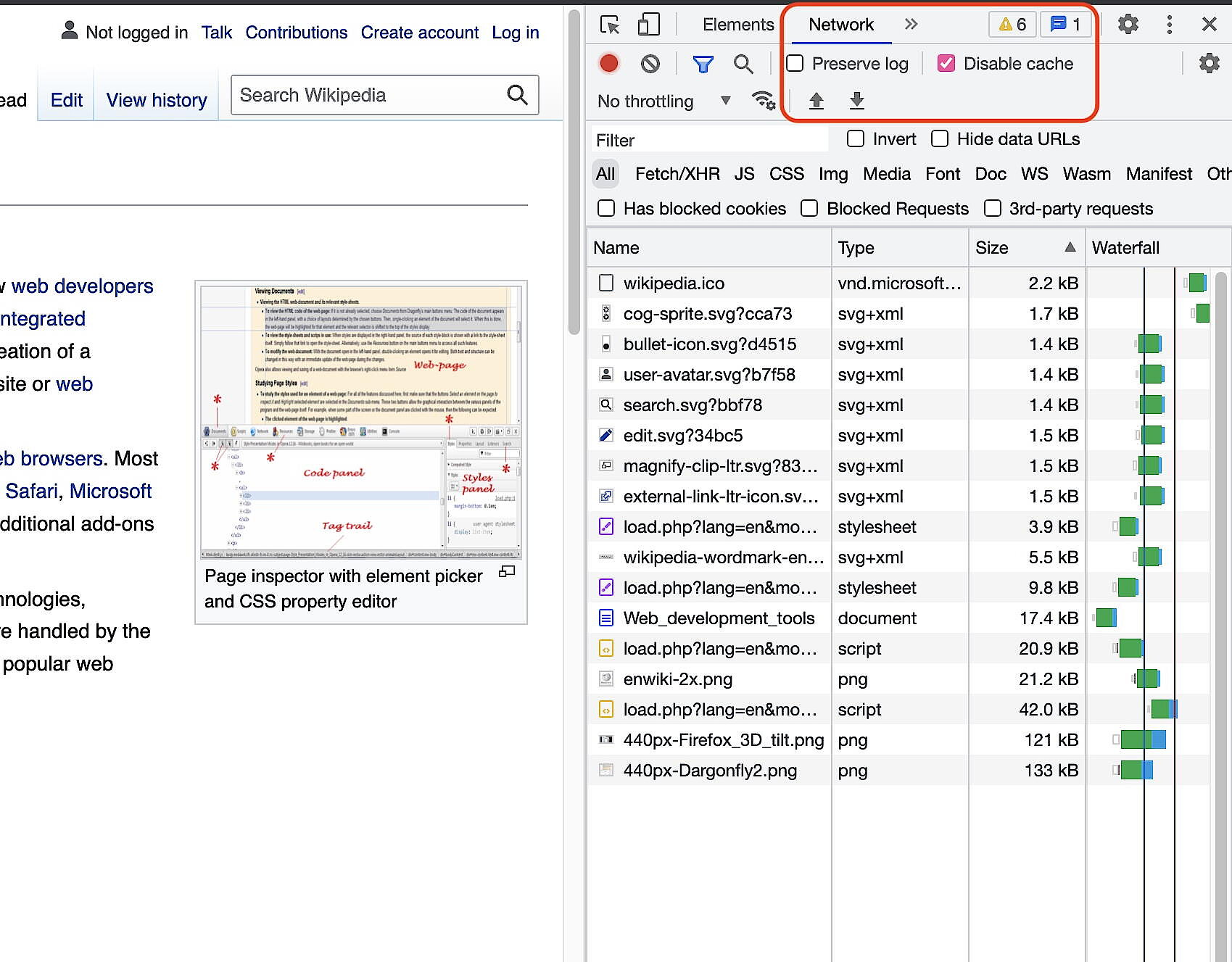The width and height of the screenshot is (1232, 962).
Task: Open the network search magnifier
Action: (743, 64)
